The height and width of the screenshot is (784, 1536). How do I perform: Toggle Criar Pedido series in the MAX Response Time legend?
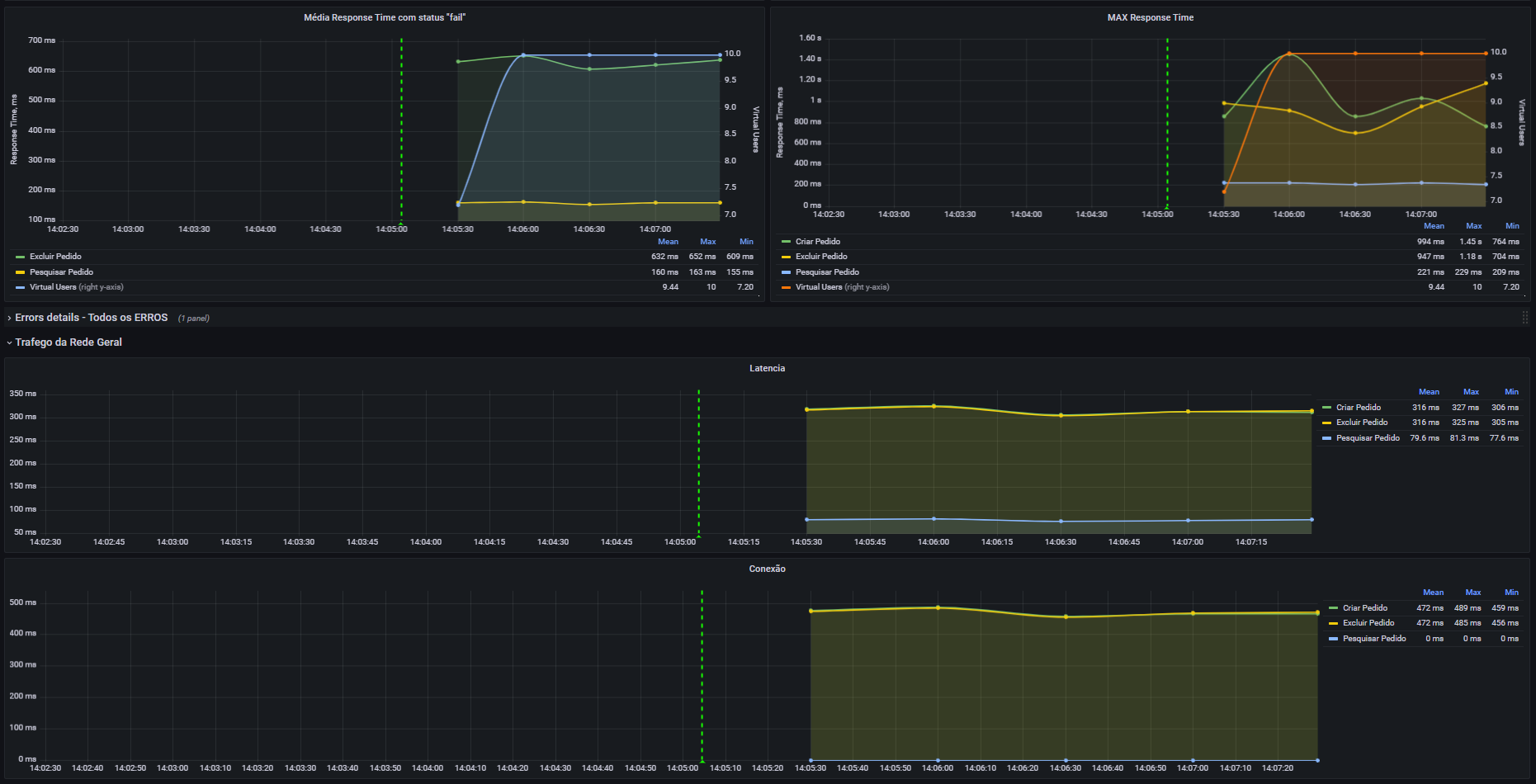(817, 242)
